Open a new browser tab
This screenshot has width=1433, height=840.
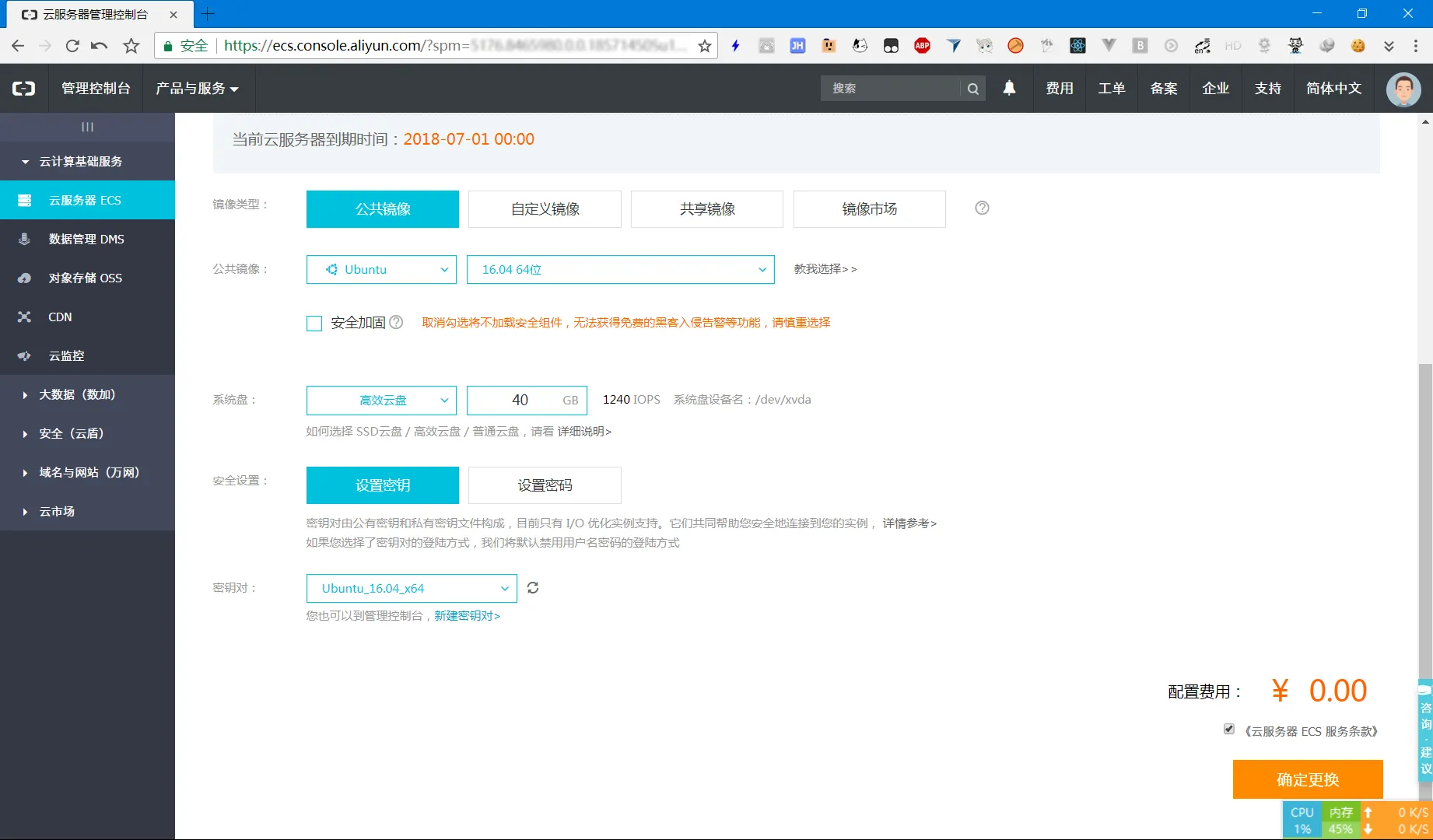click(x=207, y=14)
